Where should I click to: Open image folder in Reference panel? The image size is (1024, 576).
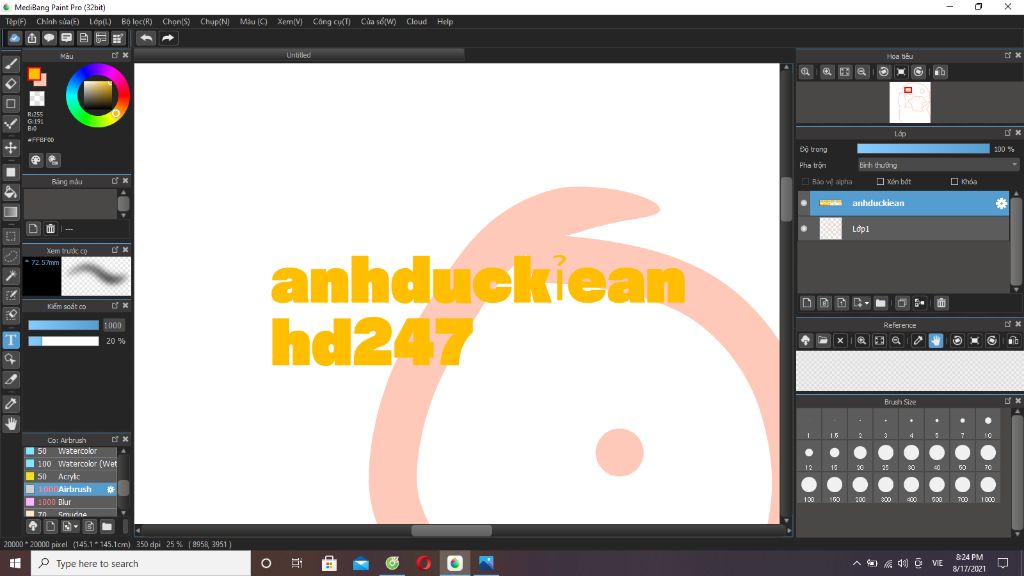point(823,340)
